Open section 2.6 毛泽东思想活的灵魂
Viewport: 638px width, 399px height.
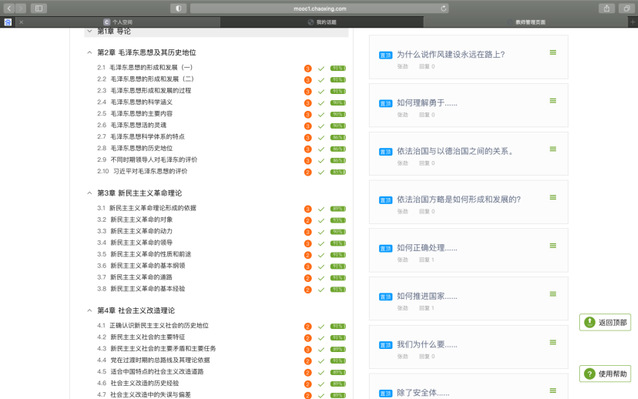point(131,125)
